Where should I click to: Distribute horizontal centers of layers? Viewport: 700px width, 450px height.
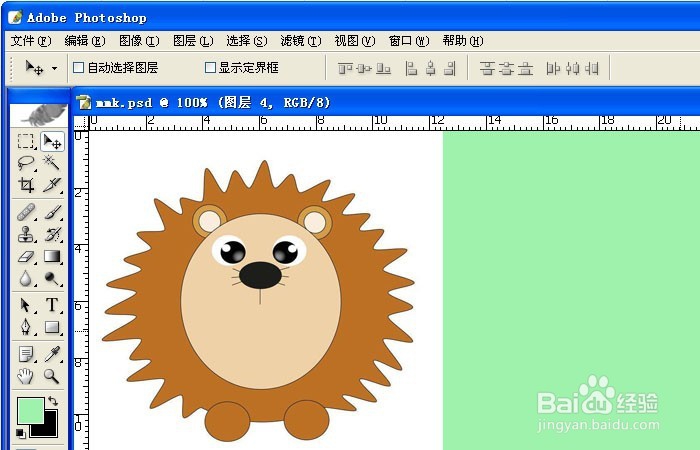[573, 68]
